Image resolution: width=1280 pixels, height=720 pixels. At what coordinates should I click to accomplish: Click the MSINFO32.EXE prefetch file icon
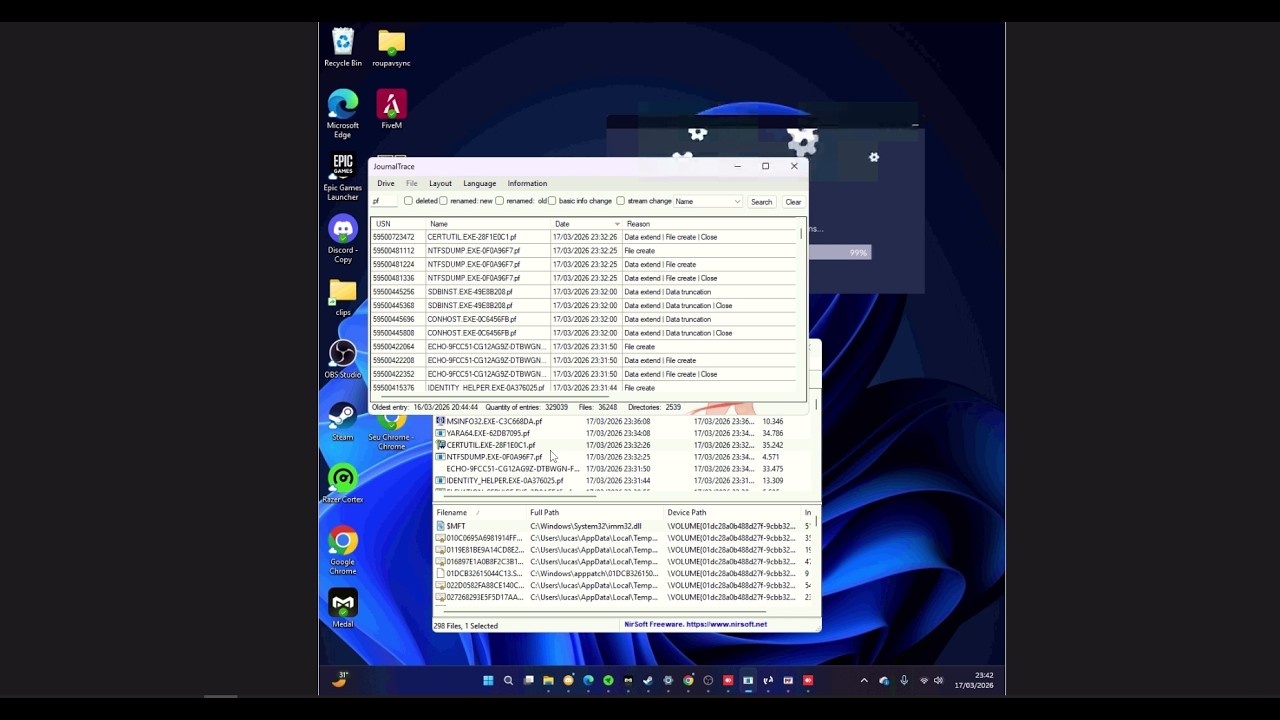click(x=440, y=421)
